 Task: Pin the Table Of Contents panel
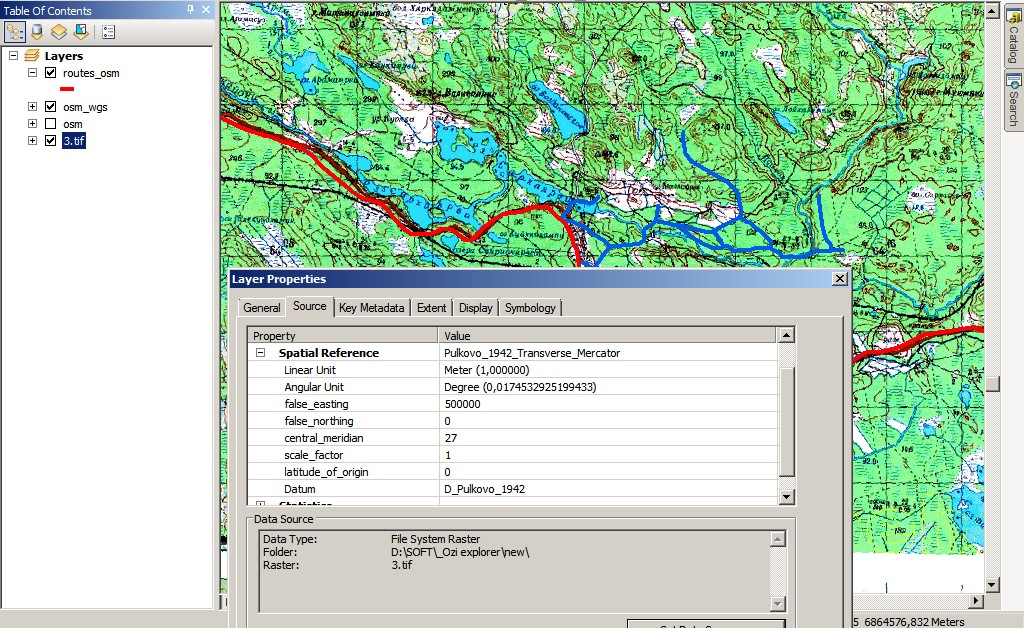(191, 10)
